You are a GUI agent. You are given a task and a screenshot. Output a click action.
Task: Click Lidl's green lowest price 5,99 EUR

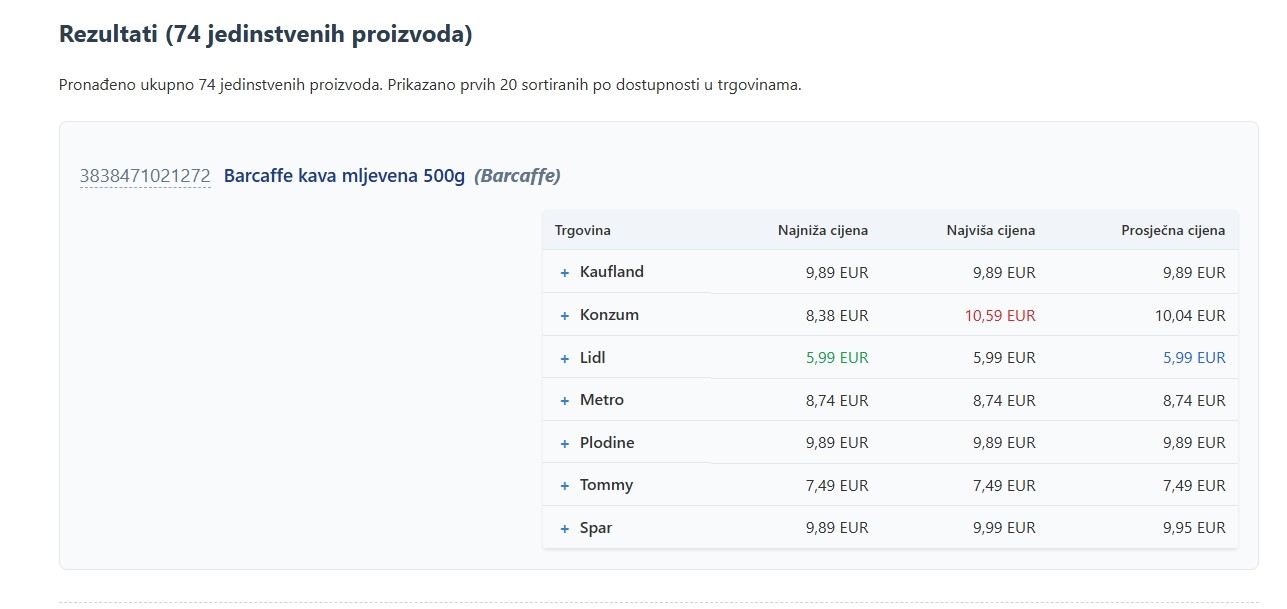(x=837, y=358)
